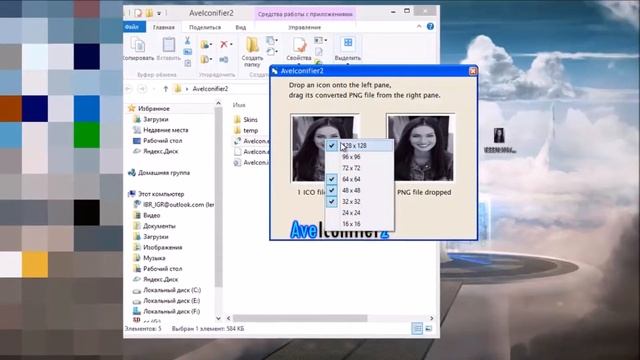Click the up arrow navigation icon

pos(165,89)
